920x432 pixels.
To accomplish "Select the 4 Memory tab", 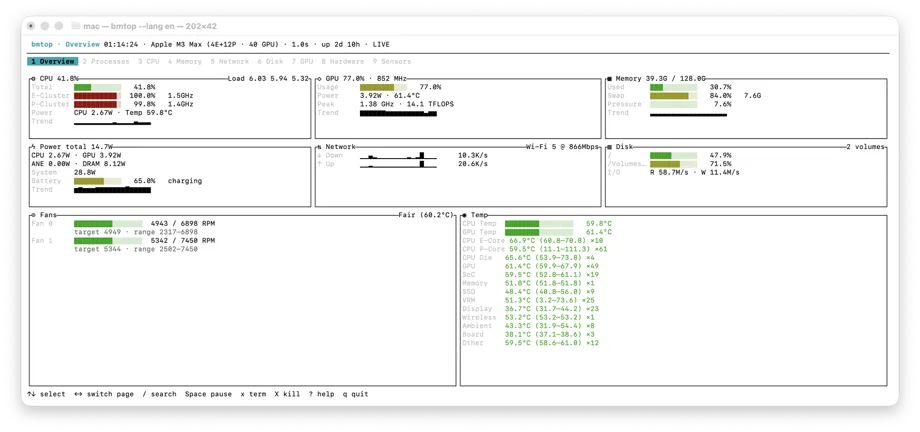I will pos(185,62).
